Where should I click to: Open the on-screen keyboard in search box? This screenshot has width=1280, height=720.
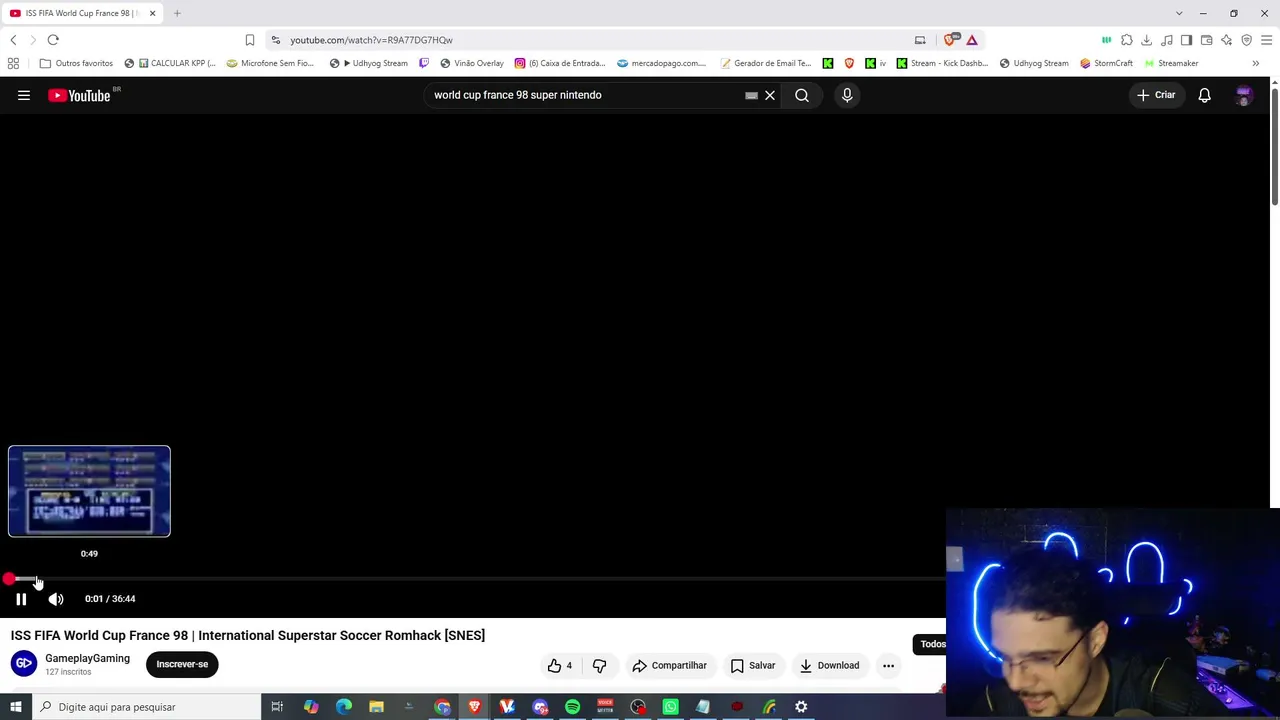(x=751, y=96)
